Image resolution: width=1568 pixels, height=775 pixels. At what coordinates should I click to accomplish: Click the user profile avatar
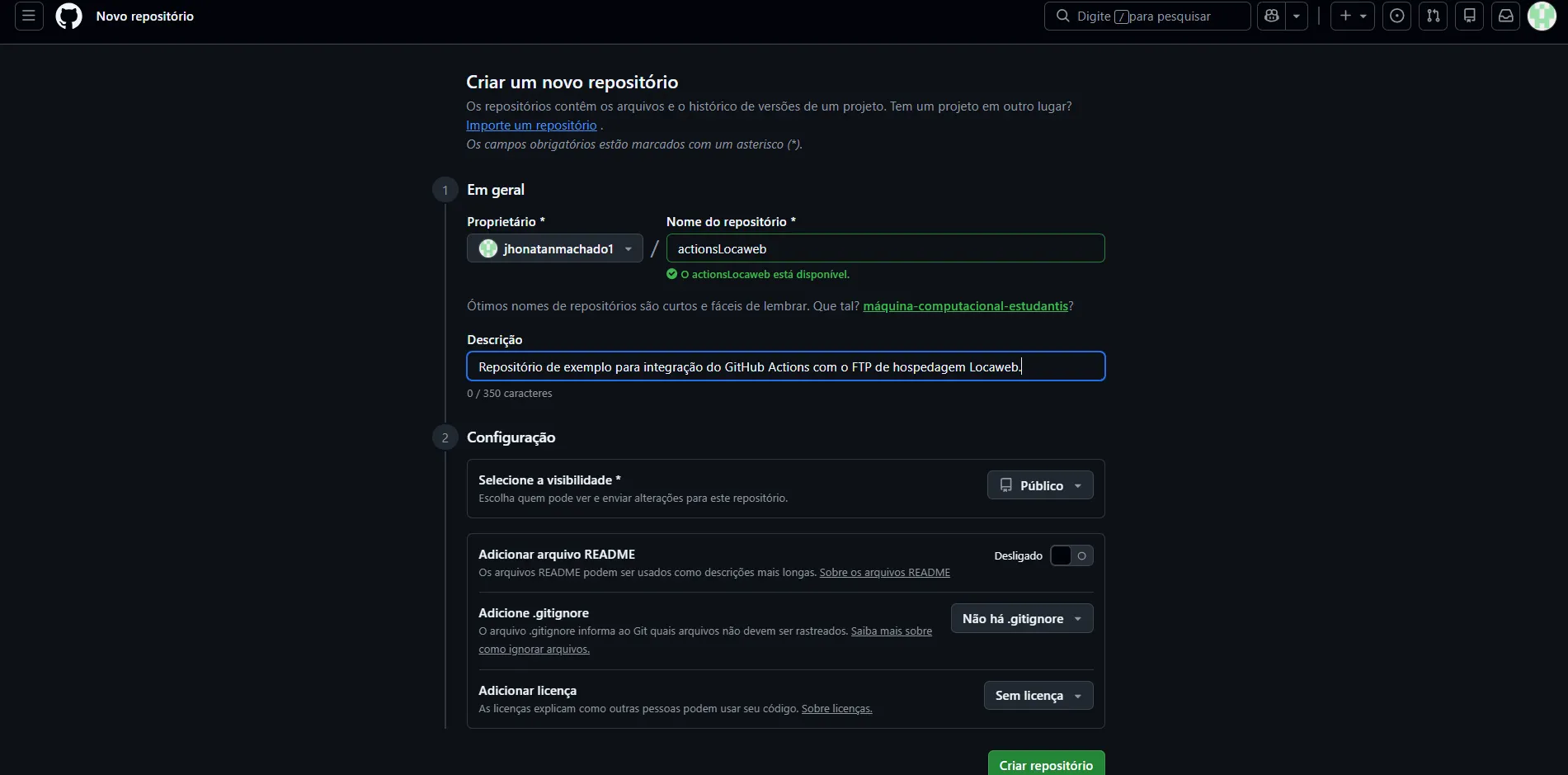point(1541,17)
